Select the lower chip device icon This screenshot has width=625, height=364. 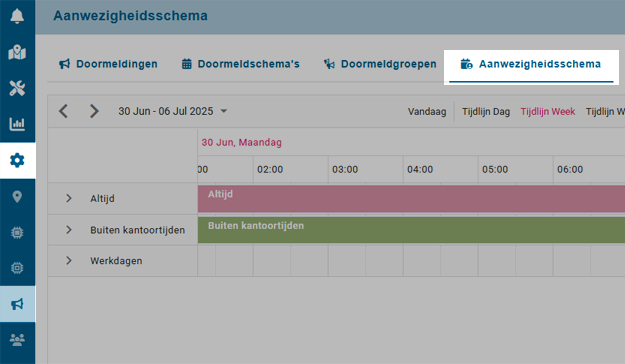point(17,268)
